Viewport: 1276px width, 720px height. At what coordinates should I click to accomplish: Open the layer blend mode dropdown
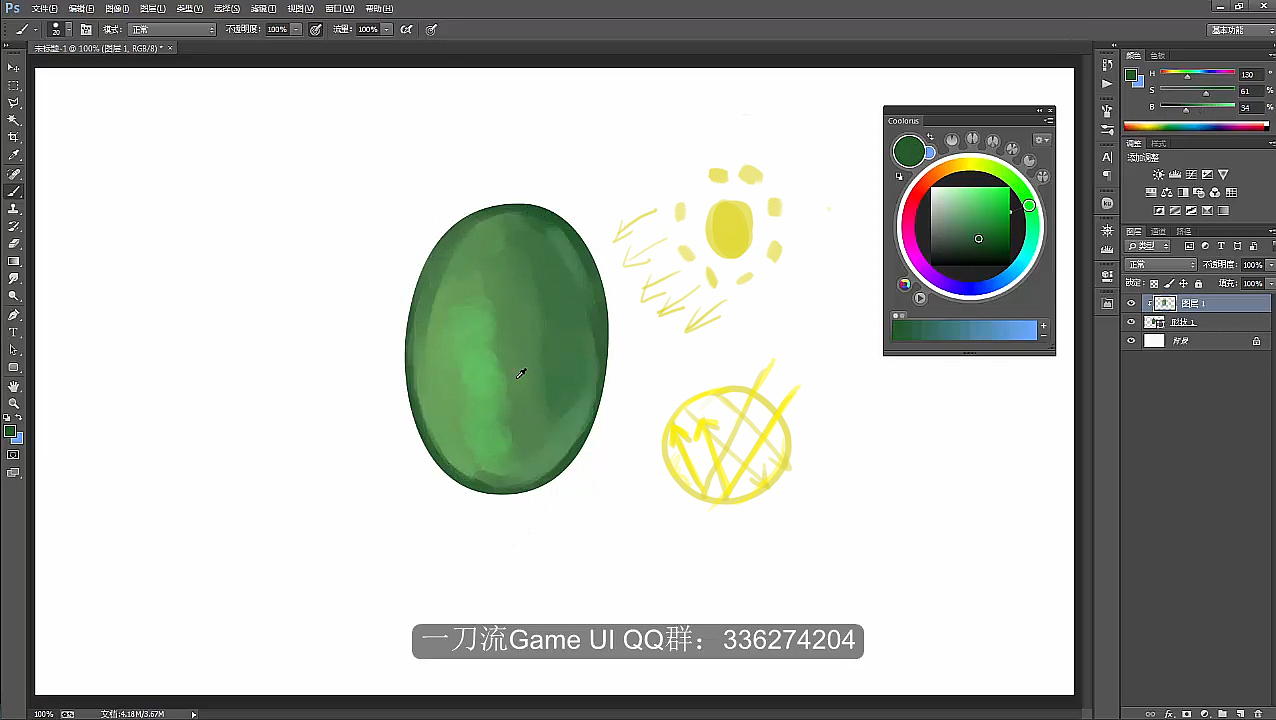point(1161,265)
